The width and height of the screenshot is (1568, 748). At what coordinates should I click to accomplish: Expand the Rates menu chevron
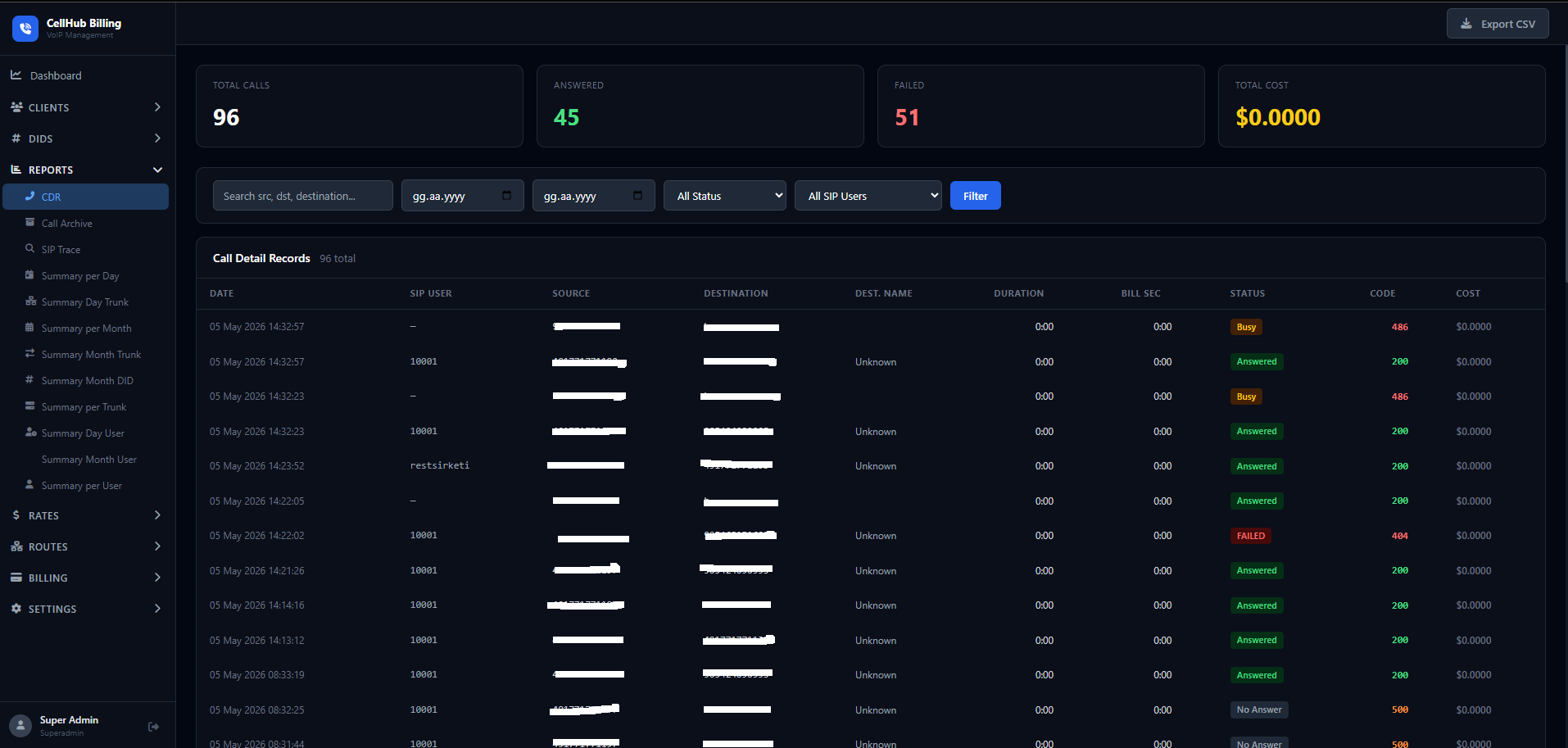(x=157, y=515)
